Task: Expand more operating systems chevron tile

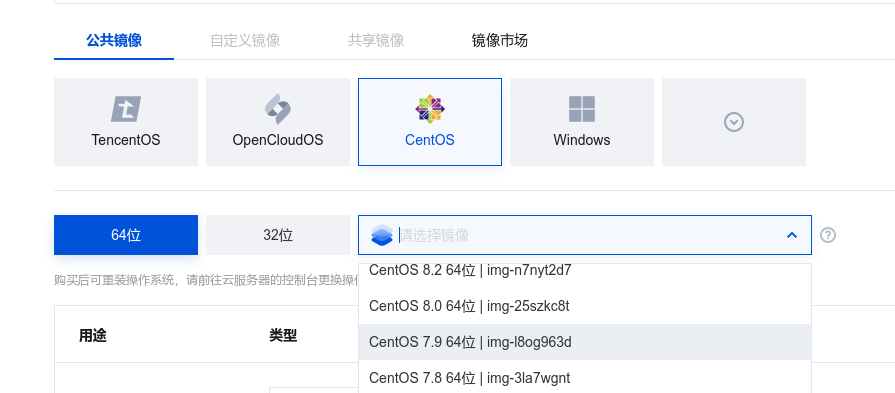Action: click(734, 122)
